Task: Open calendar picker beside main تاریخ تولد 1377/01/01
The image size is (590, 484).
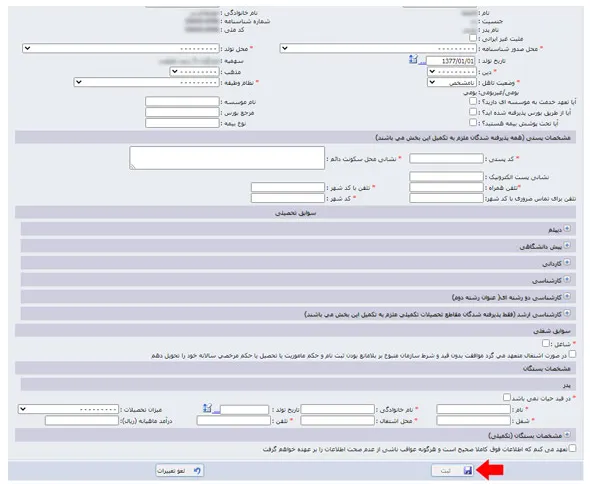Action: coord(413,59)
